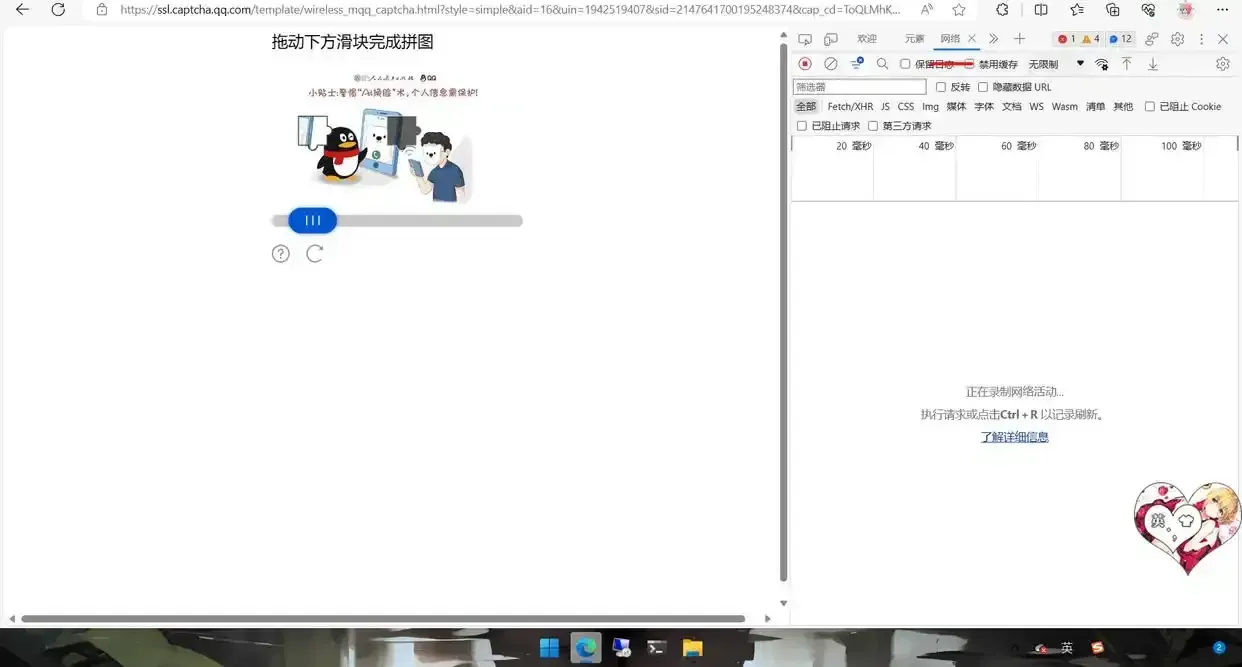Switch to the 元素 tab

click(914, 39)
